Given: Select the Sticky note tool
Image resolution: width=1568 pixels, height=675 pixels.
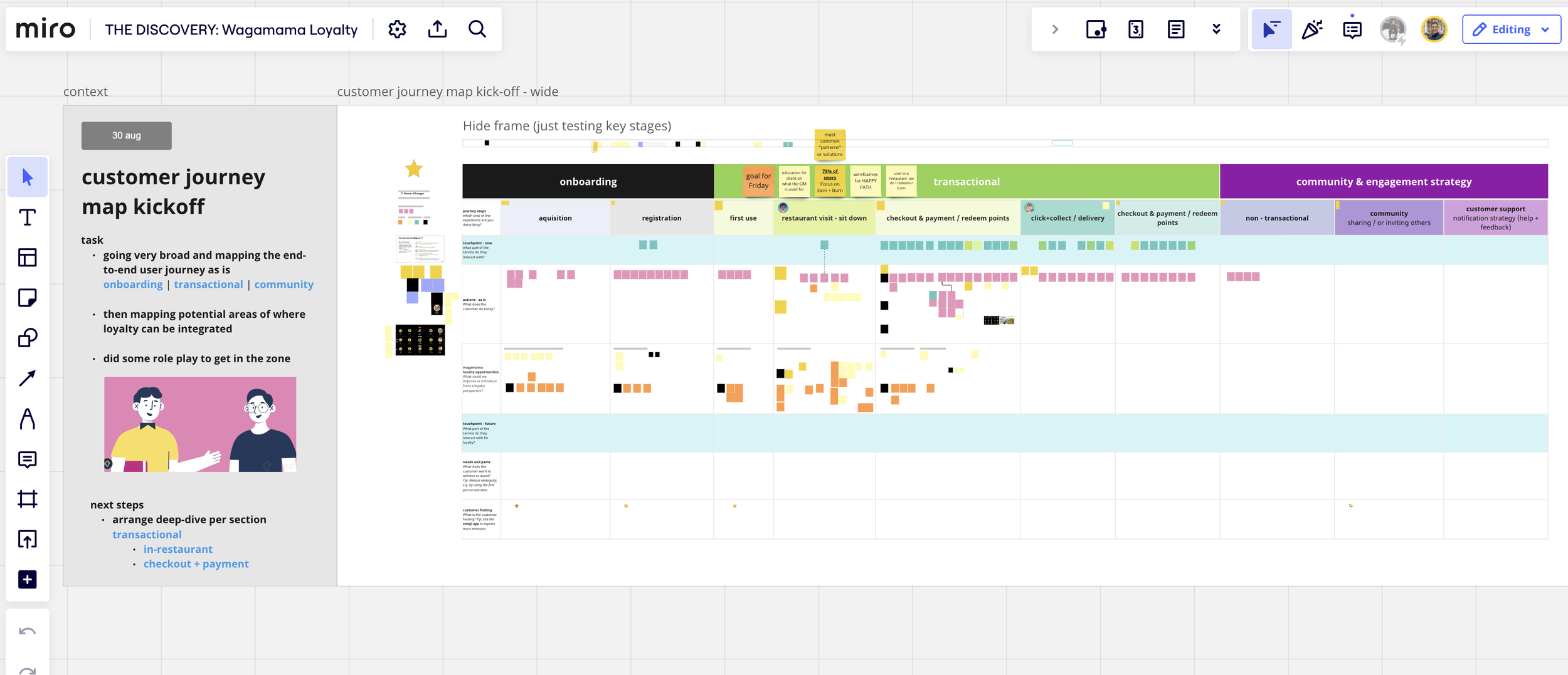Looking at the screenshot, I should coord(28,297).
